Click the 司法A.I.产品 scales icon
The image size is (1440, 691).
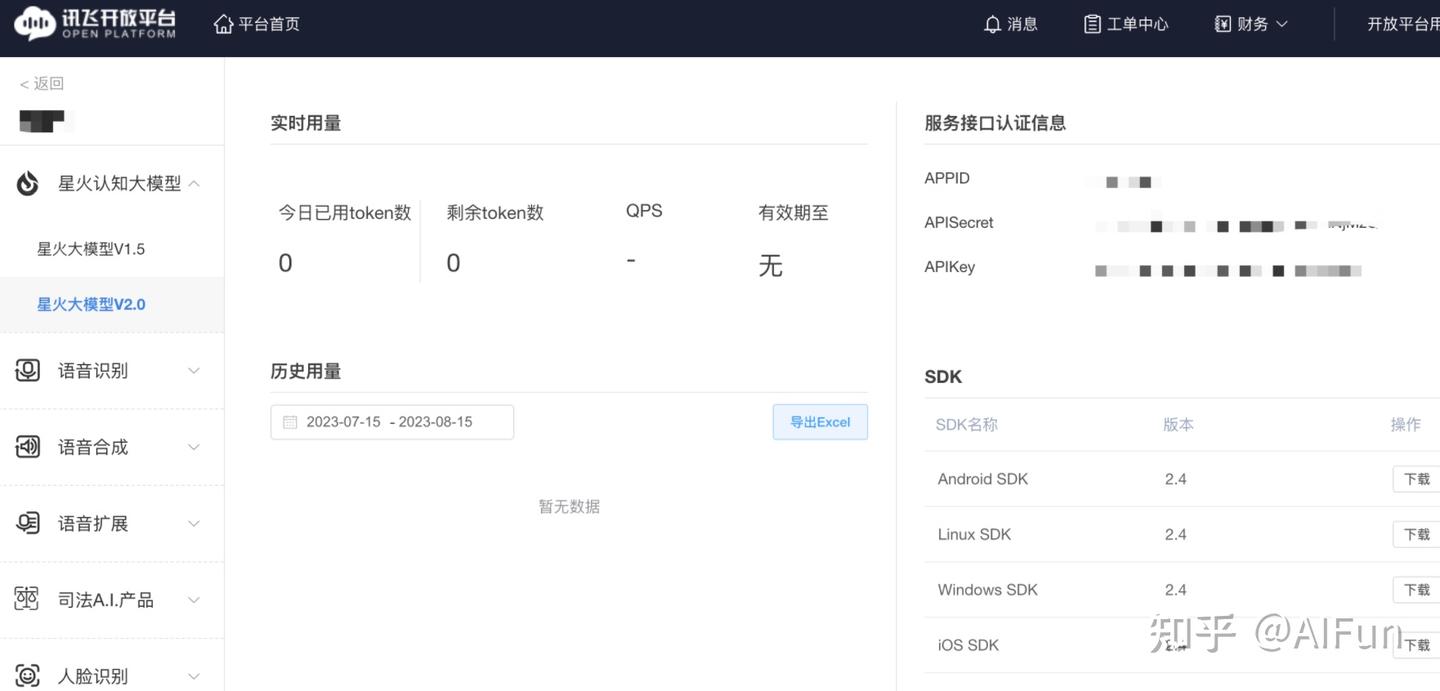(27, 600)
